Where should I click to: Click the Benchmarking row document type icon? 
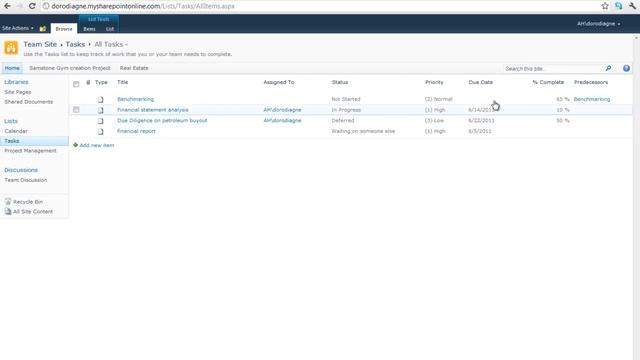(x=100, y=100)
